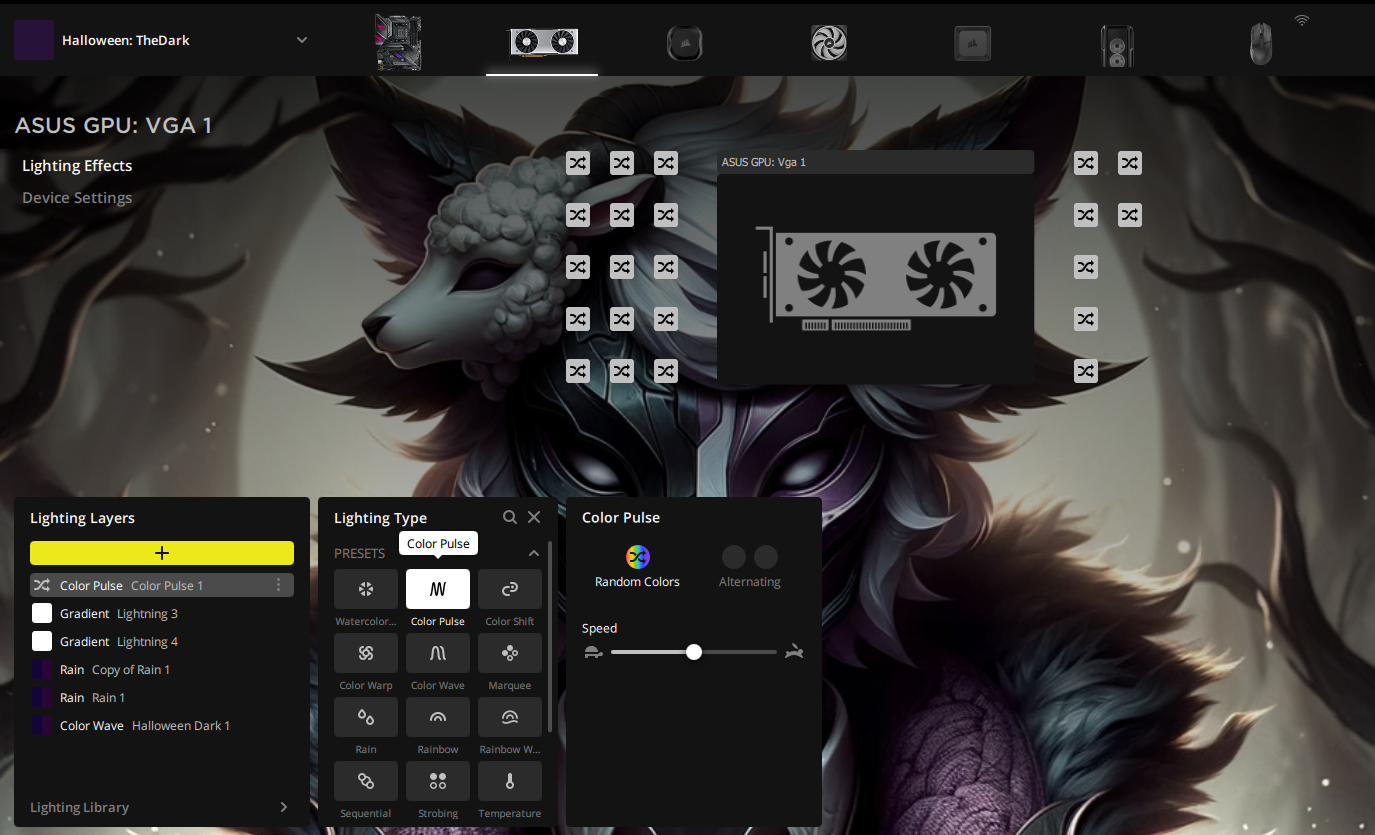The width and height of the screenshot is (1375, 835).
Task: Choose the Color Warp lighting preset
Action: pyautogui.click(x=366, y=653)
